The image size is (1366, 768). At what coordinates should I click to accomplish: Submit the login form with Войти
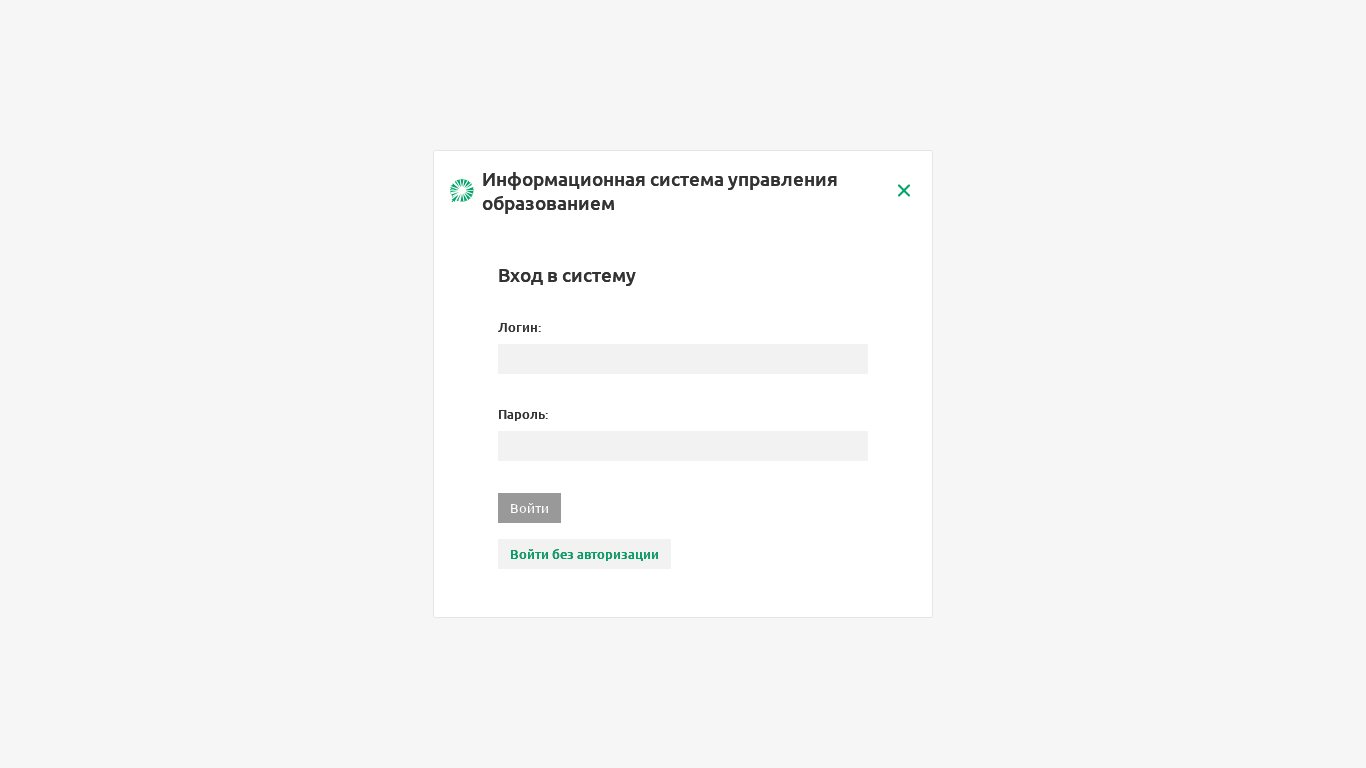(529, 508)
